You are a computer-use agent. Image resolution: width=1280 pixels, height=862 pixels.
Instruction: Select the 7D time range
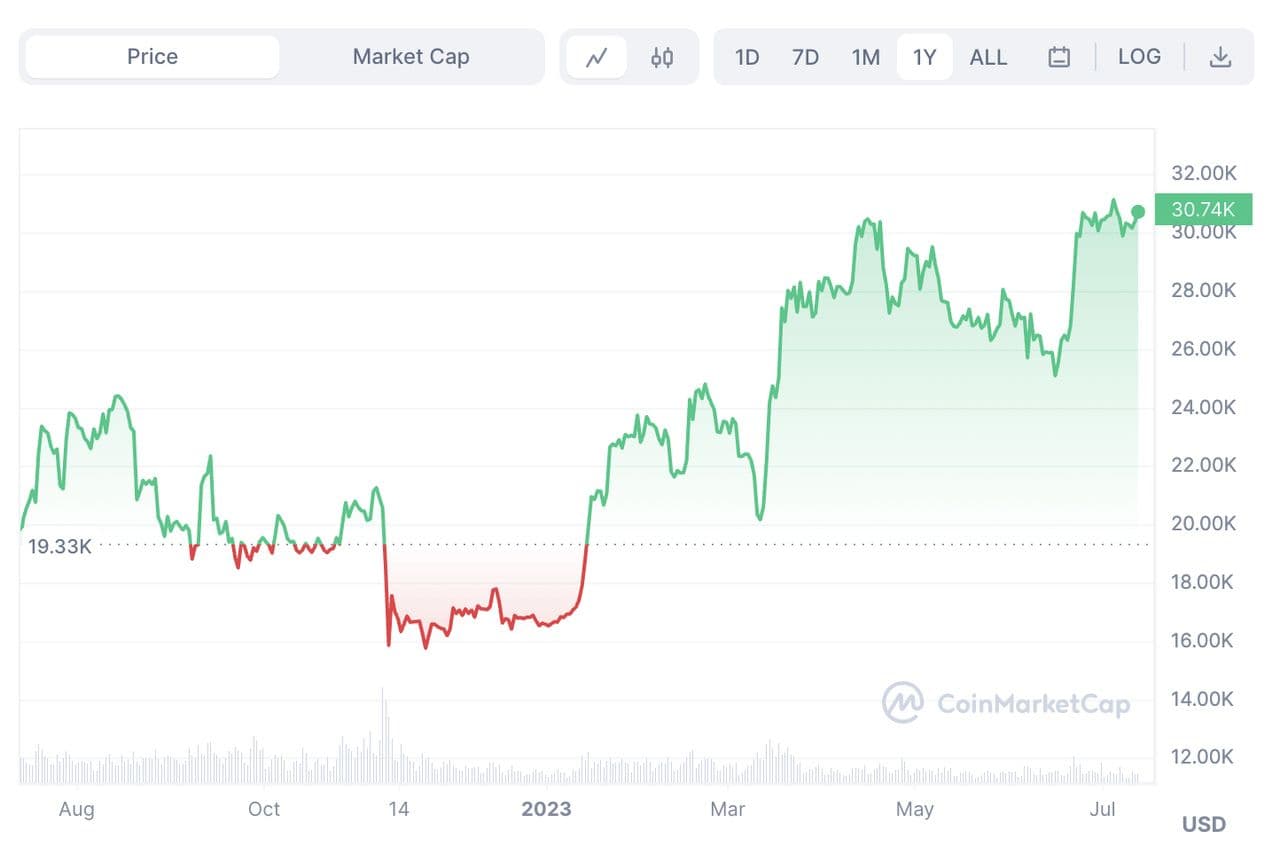coord(805,57)
